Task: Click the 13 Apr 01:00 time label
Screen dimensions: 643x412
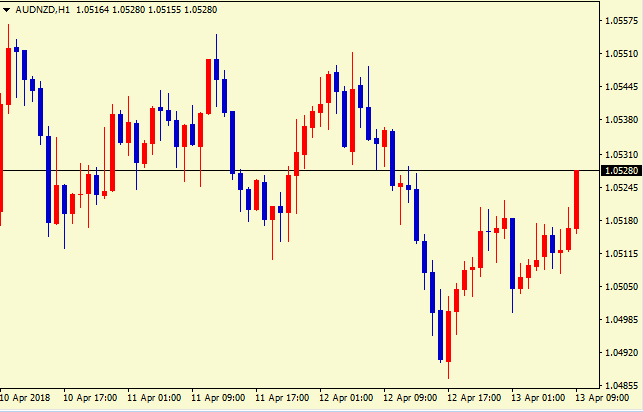Action: click(540, 398)
